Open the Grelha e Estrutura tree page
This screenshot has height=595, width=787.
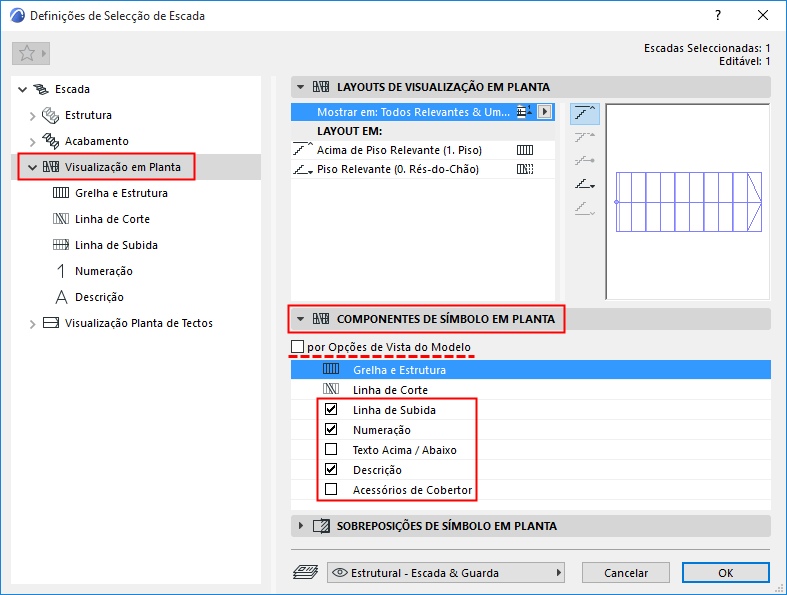click(121, 193)
